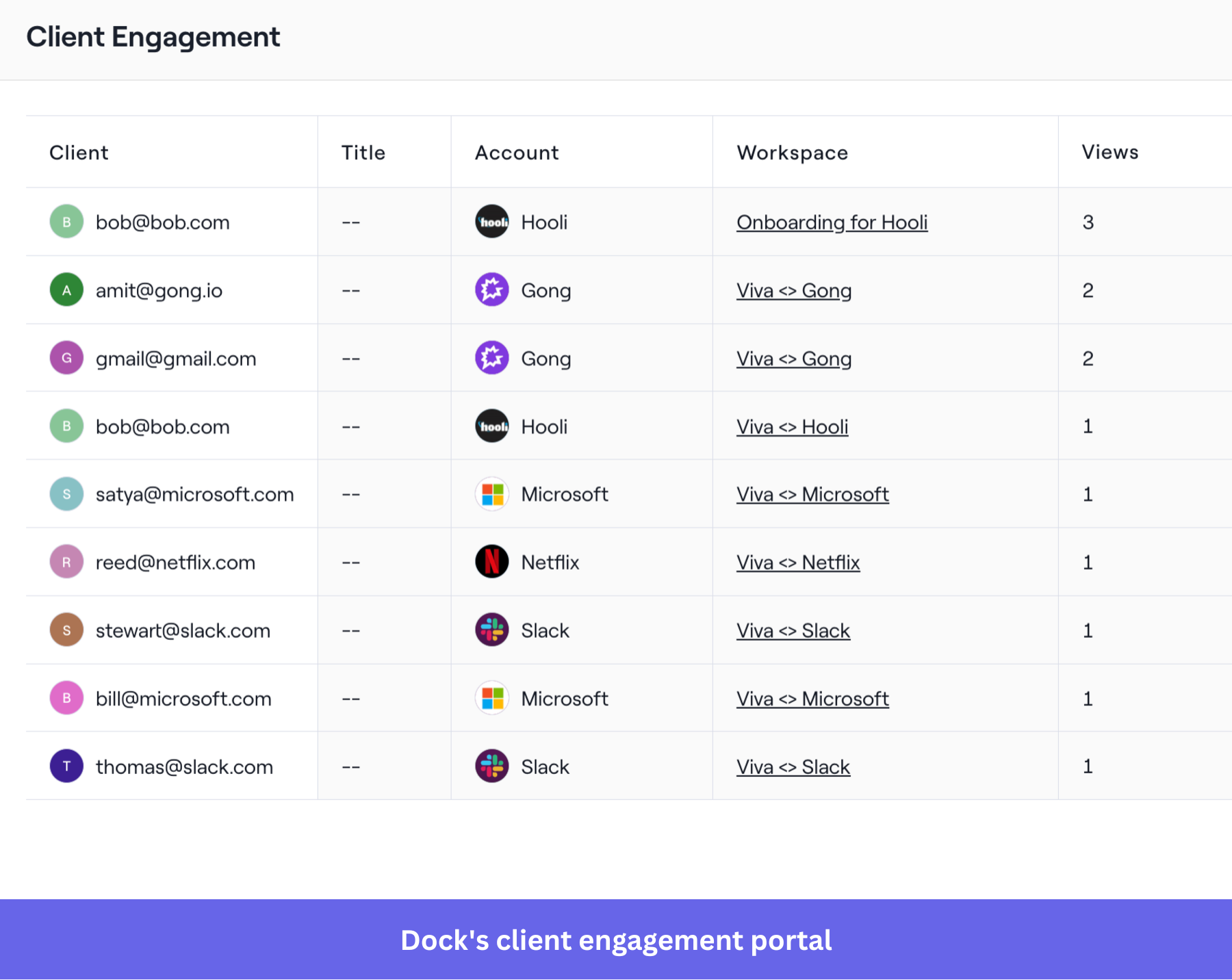Viewport: 1232px width, 980px height.
Task: Click the T avatar for thomas@slack.com
Action: (66, 766)
